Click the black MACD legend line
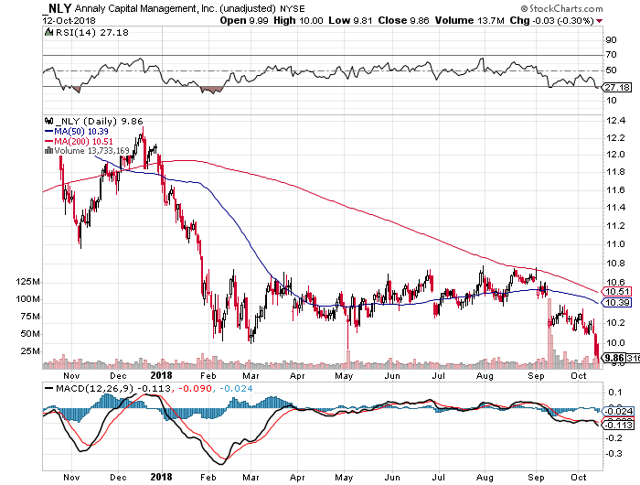 click(x=49, y=388)
